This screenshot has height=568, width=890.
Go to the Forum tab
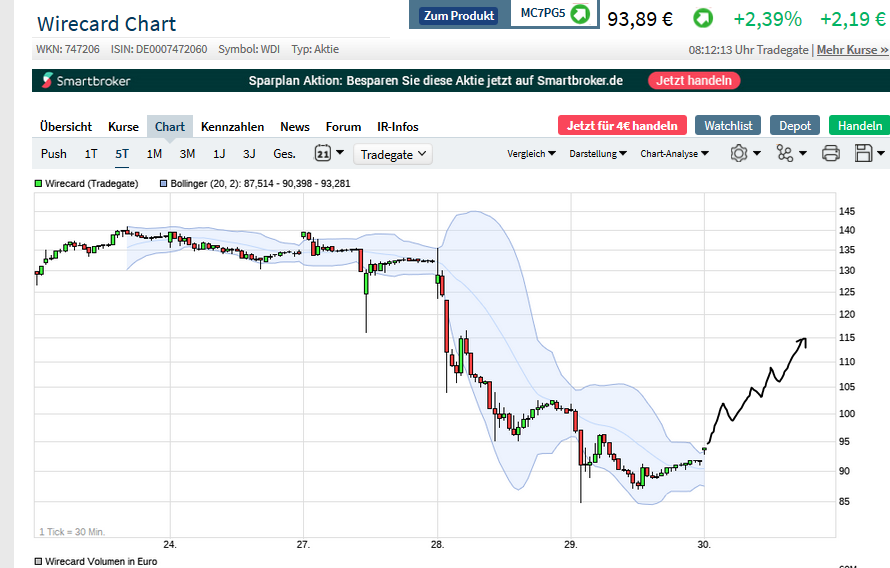pos(343,127)
